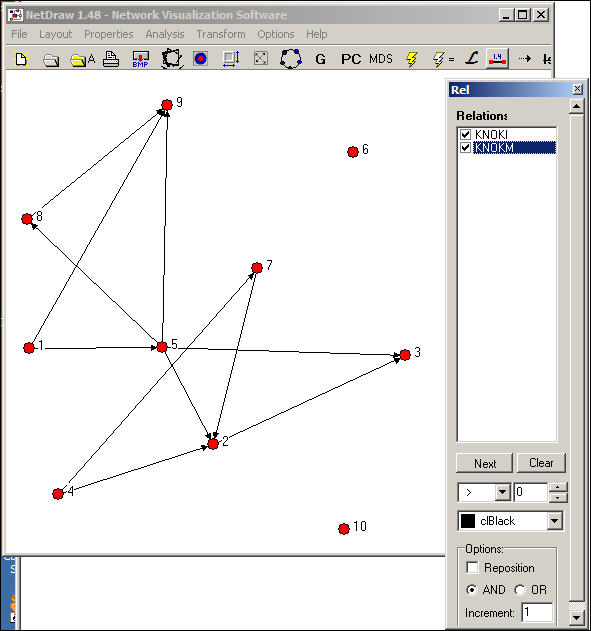The width and height of the screenshot is (591, 631).
Task: Open the Analysis menu
Action: [165, 34]
